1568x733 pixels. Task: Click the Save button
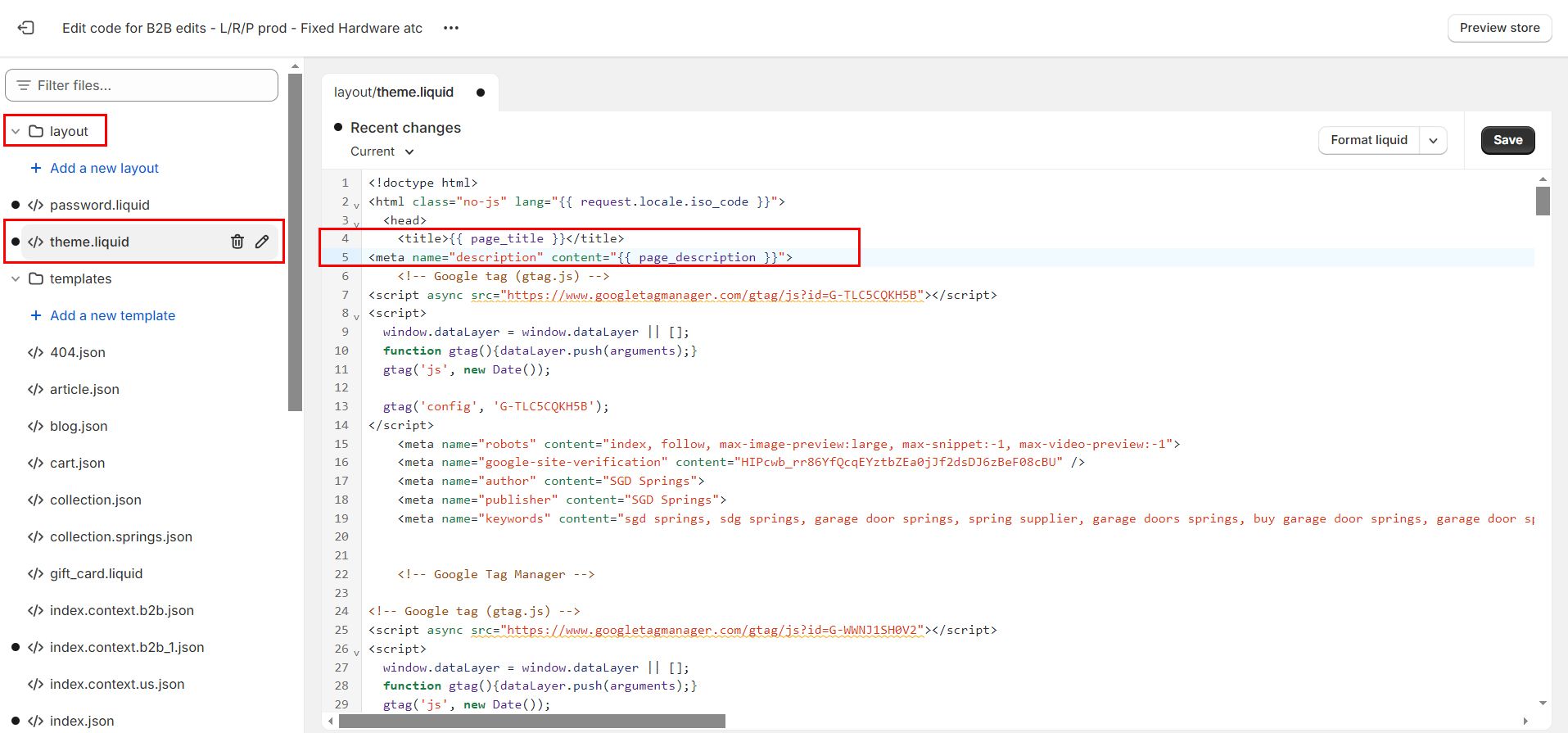coord(1507,140)
